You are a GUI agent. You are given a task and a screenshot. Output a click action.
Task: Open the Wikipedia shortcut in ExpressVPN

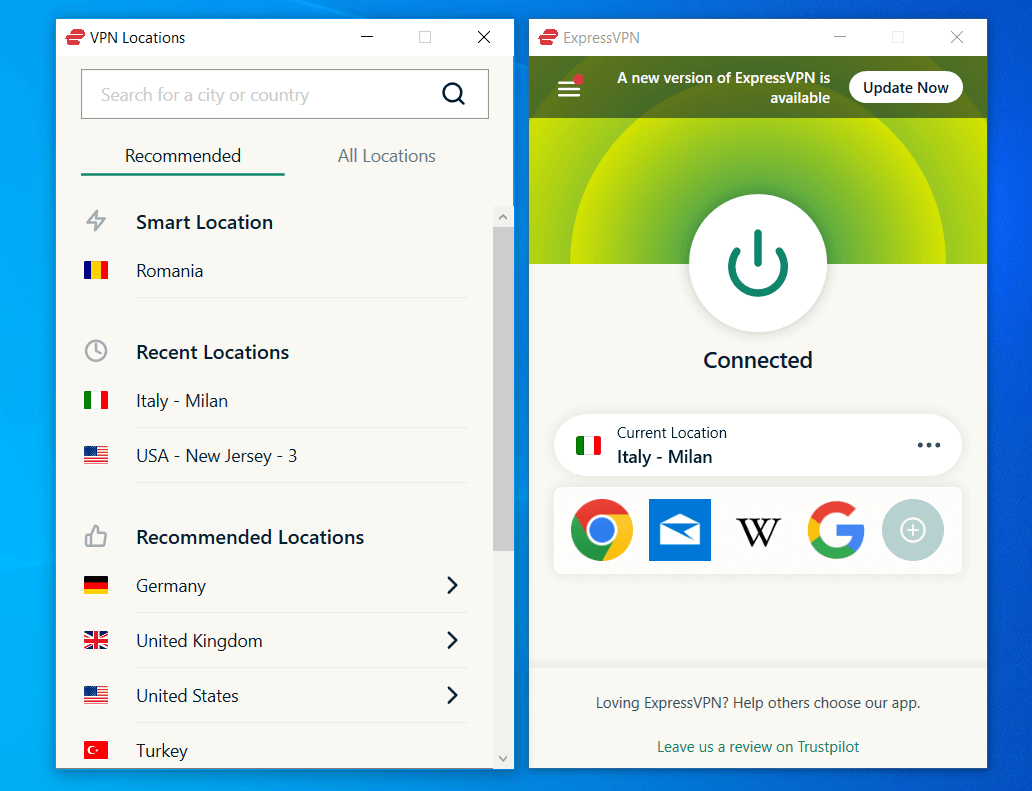coord(758,530)
